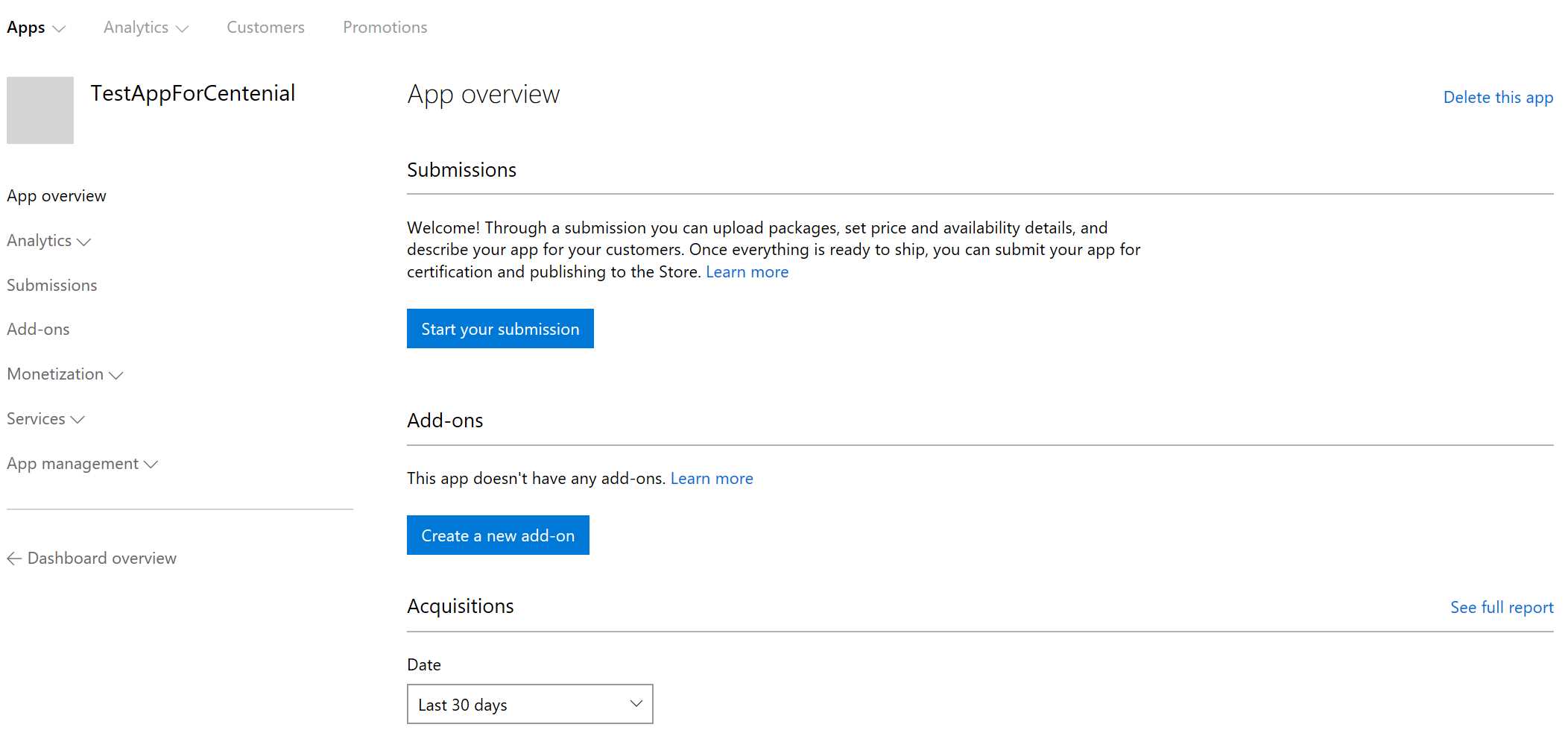Viewport: 1568px width, 739px height.
Task: Open Add-ons from the sidebar
Action: [38, 328]
